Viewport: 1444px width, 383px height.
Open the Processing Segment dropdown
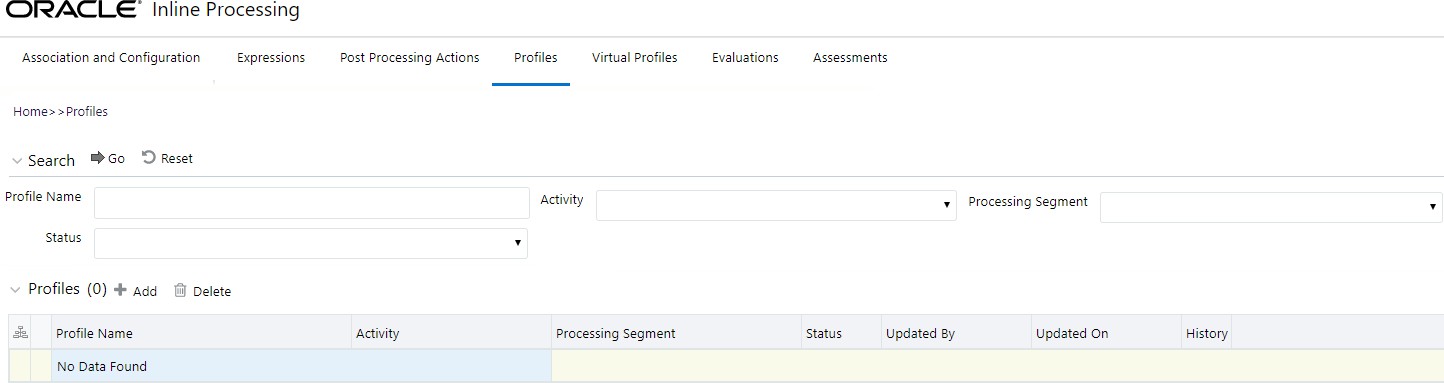[1271, 207]
